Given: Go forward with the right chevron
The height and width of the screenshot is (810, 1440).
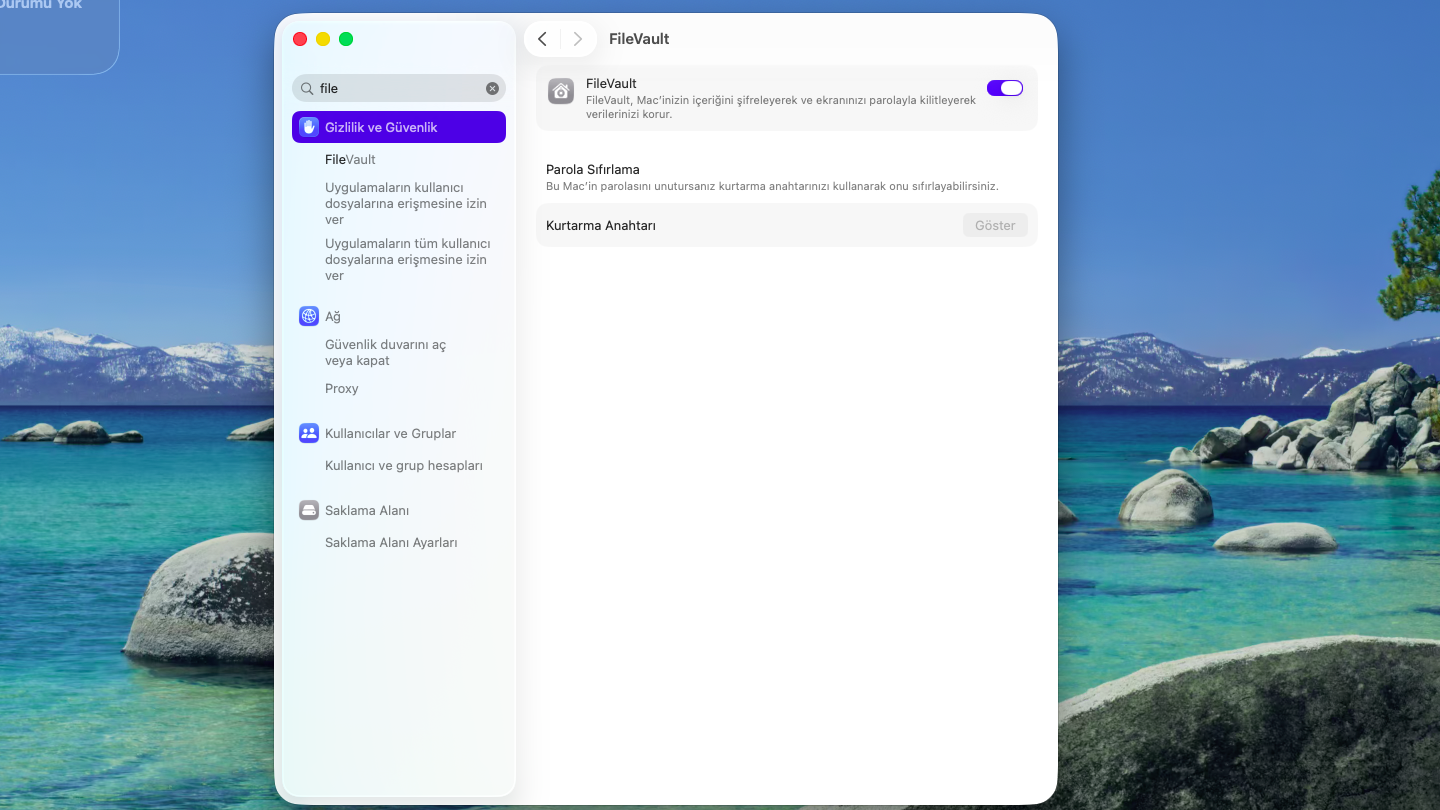Looking at the screenshot, I should (x=578, y=39).
